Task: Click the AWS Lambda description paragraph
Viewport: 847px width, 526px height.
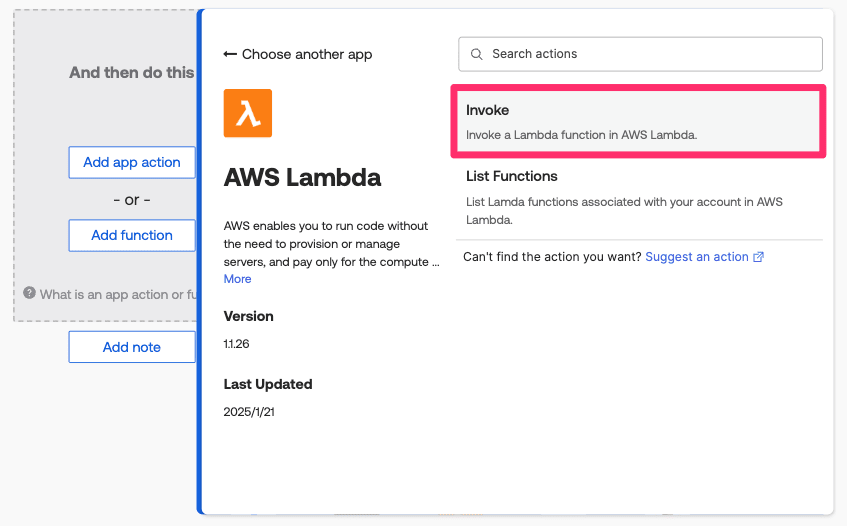Action: tap(332, 244)
